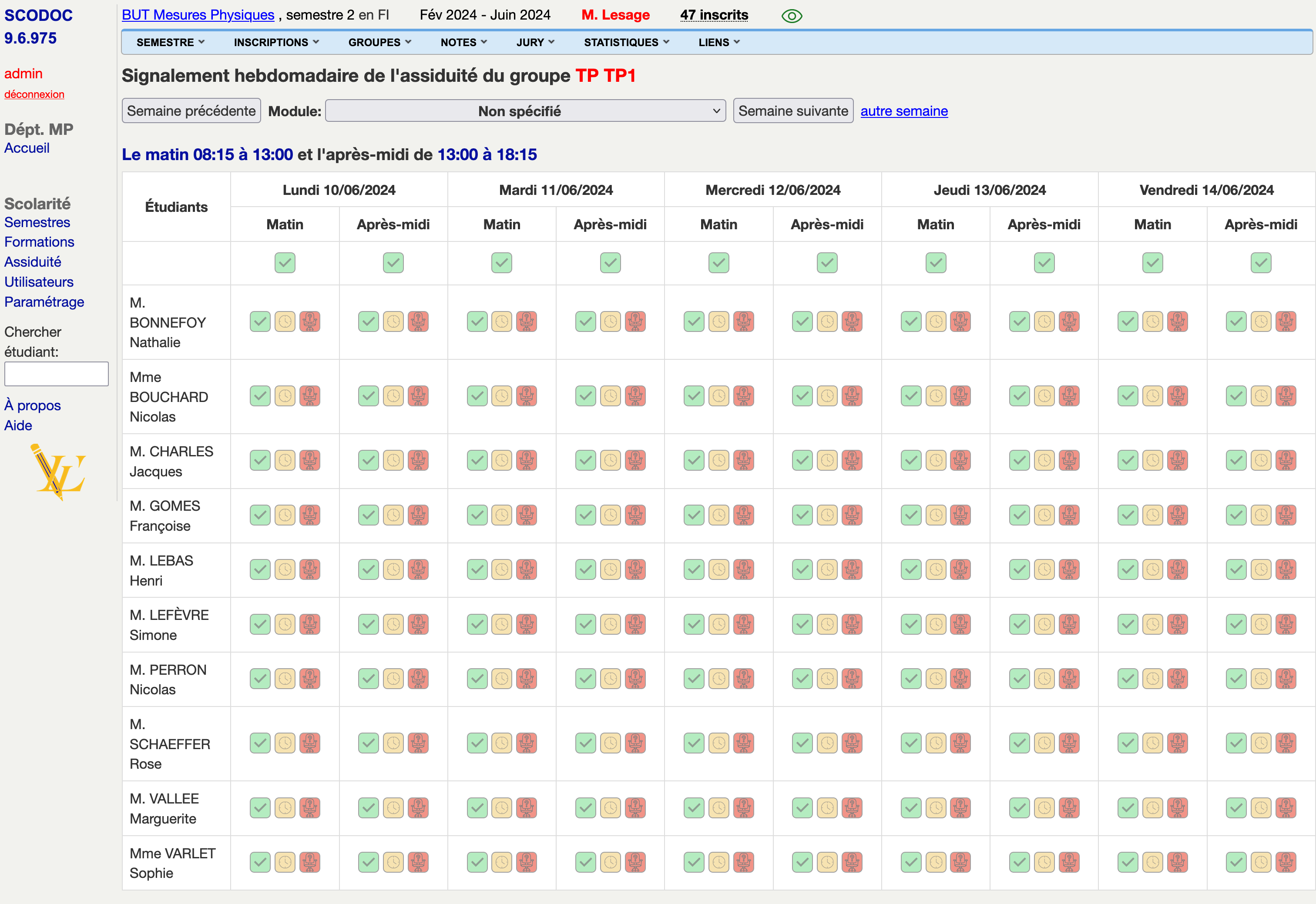Mark GOMES Françoise absent Friday morning
This screenshot has width=1316, height=904.
1177,515
